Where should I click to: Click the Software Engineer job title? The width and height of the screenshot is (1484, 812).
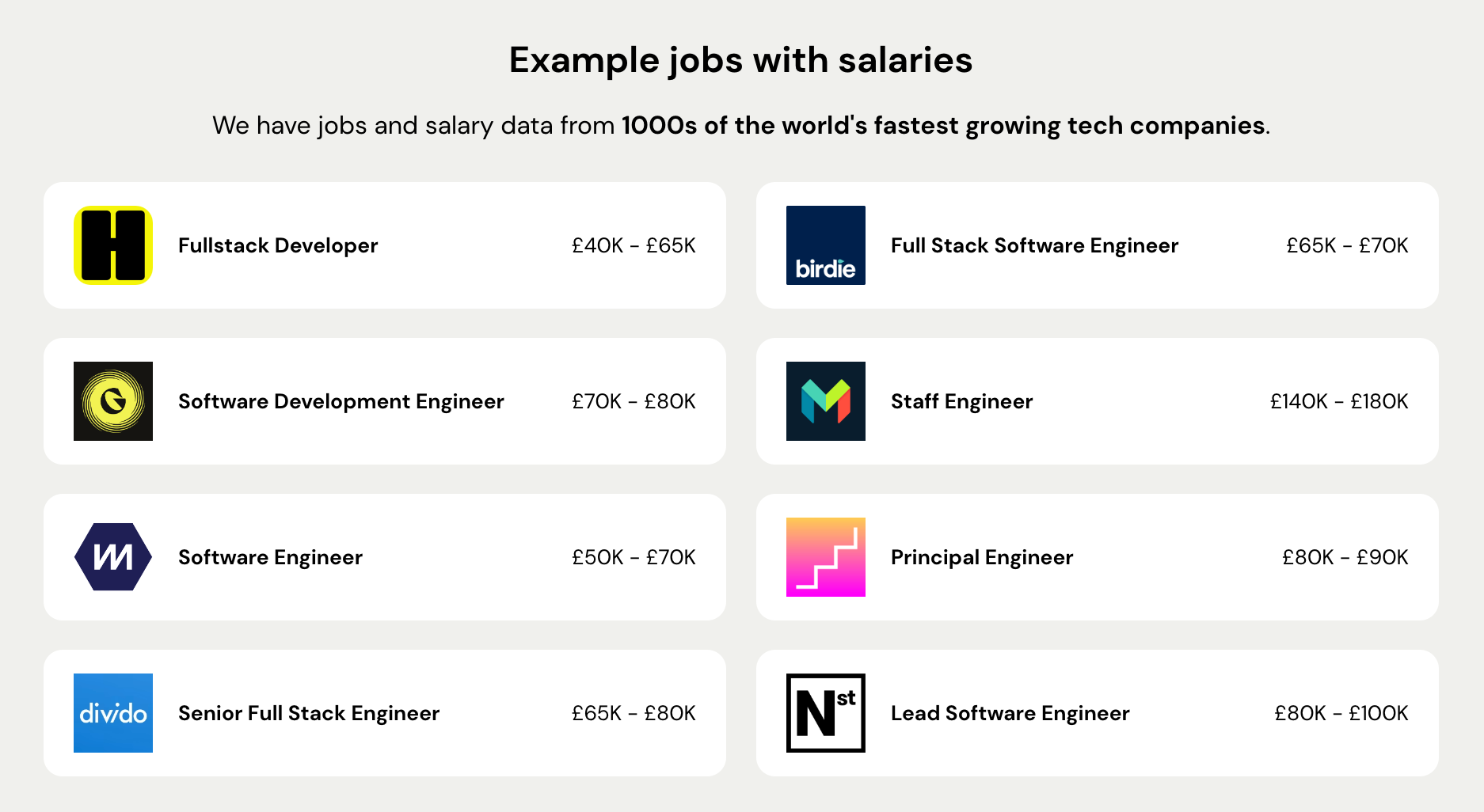click(x=270, y=557)
